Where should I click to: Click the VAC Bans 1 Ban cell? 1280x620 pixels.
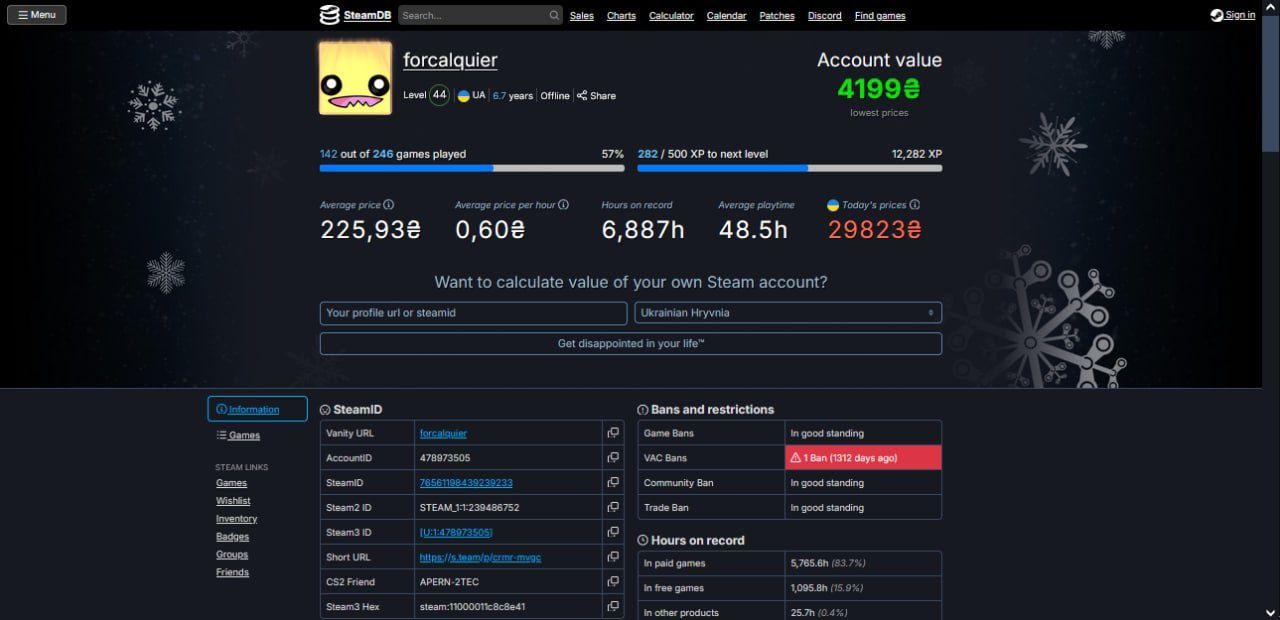(x=863, y=458)
